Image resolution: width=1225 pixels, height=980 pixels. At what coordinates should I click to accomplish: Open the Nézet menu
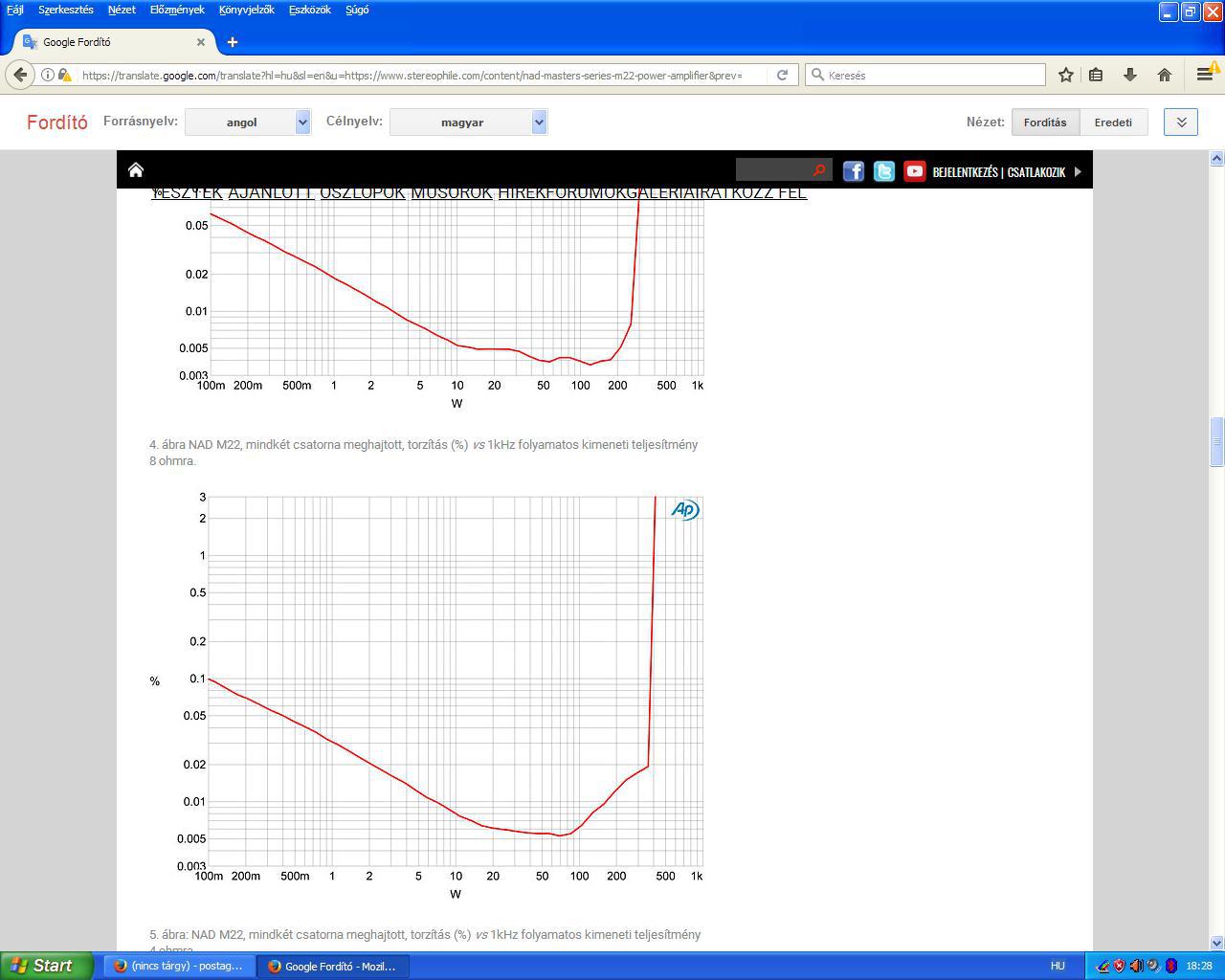click(122, 10)
